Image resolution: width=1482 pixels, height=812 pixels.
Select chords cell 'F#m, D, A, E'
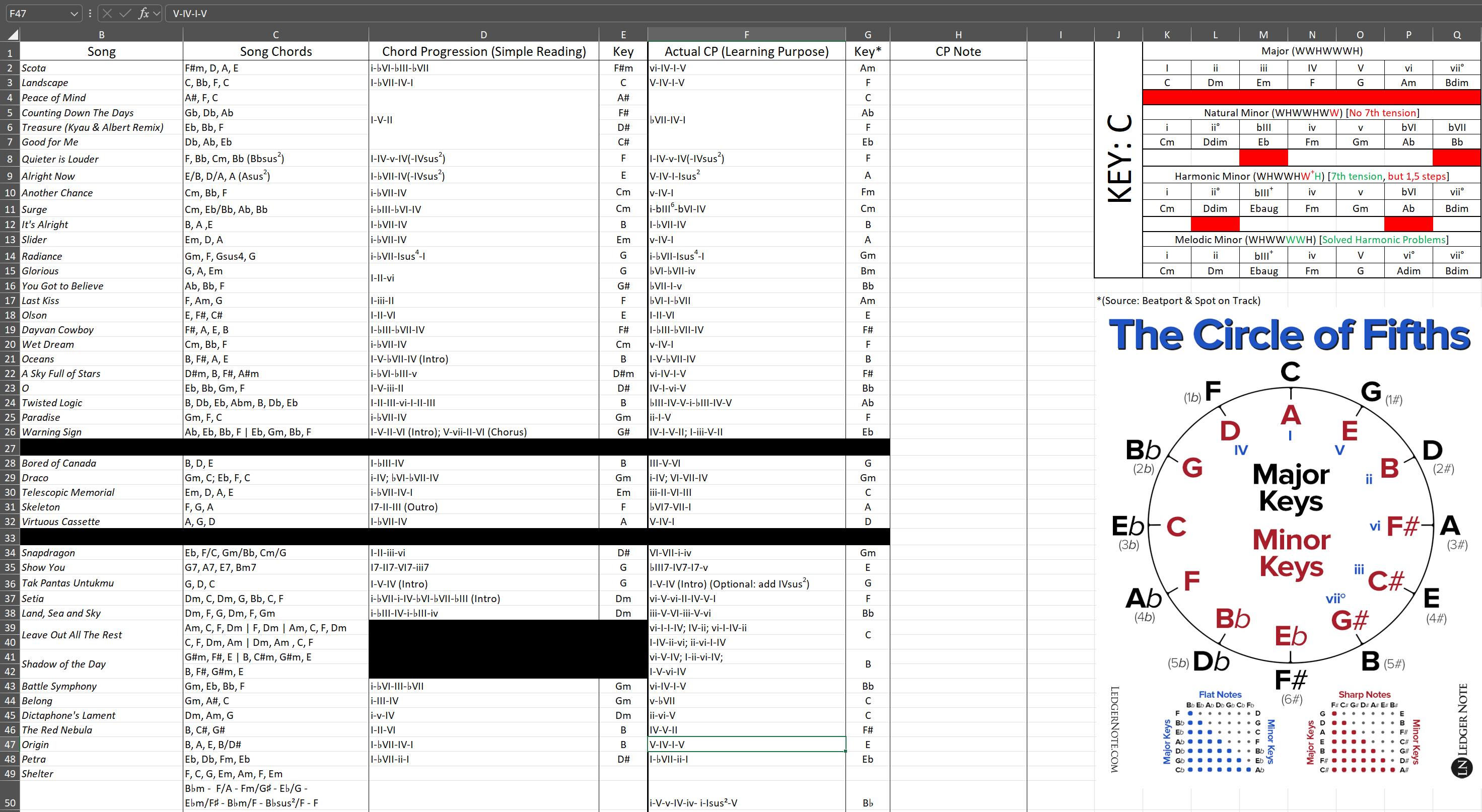275,68
